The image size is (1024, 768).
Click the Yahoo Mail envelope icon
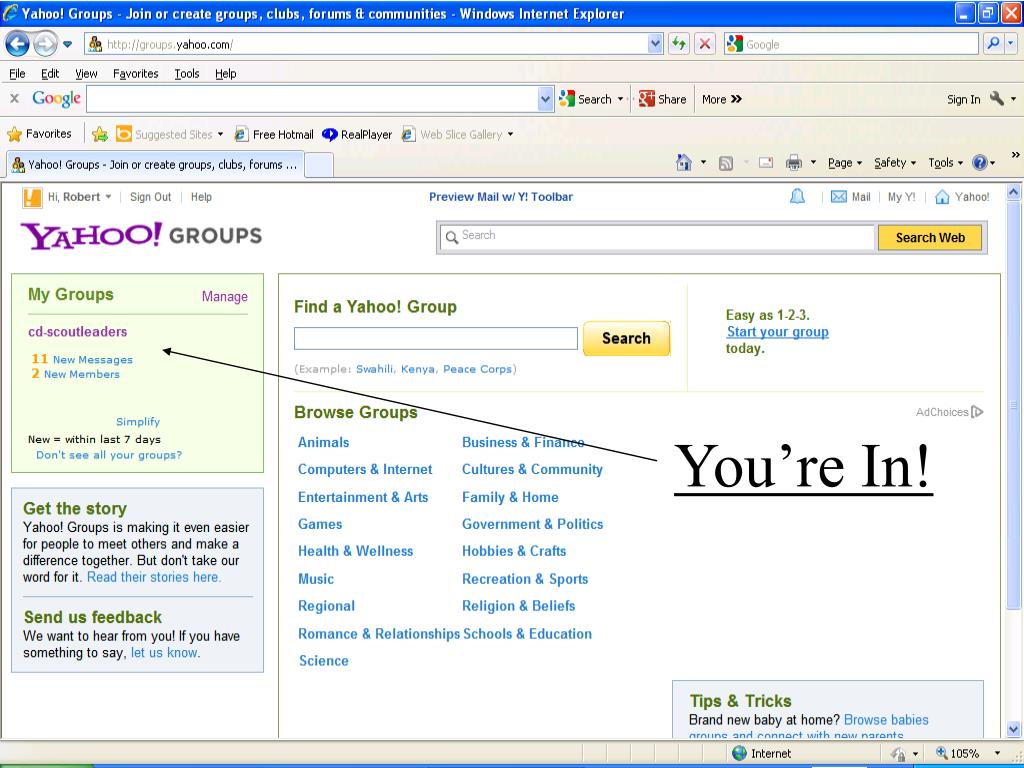(x=839, y=197)
